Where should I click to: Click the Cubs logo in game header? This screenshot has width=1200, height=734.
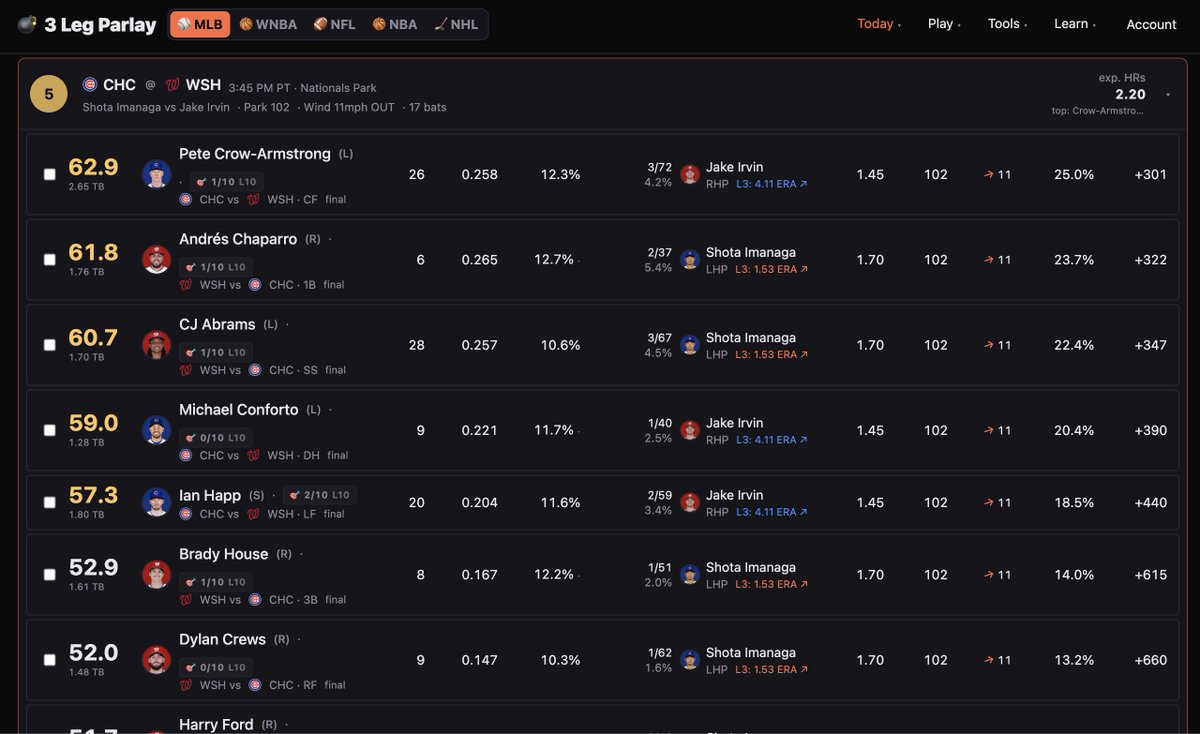pyautogui.click(x=90, y=85)
